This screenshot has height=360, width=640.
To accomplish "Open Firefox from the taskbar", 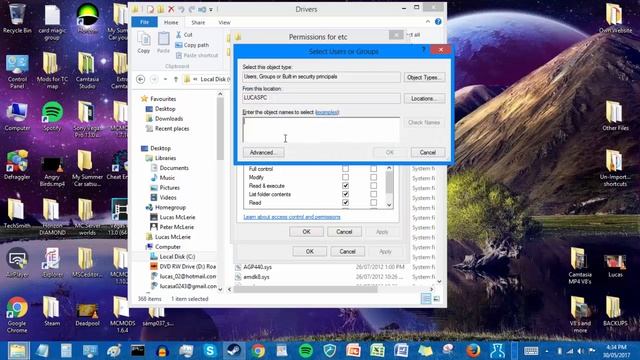I will tap(473, 351).
